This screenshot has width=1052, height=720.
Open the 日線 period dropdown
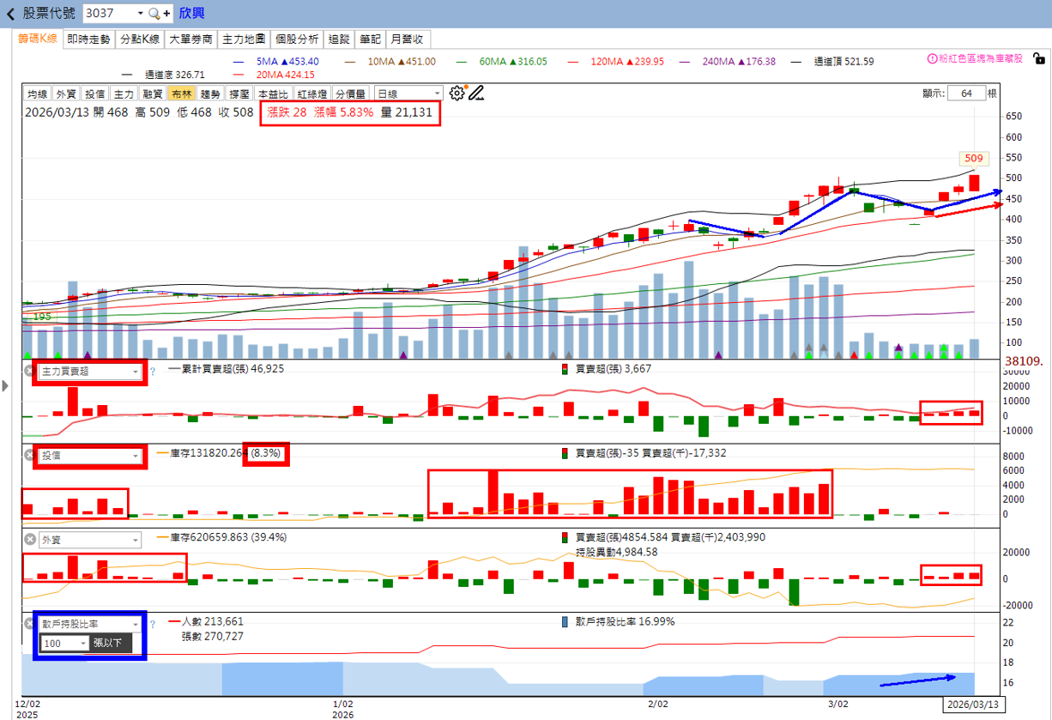tap(409, 94)
